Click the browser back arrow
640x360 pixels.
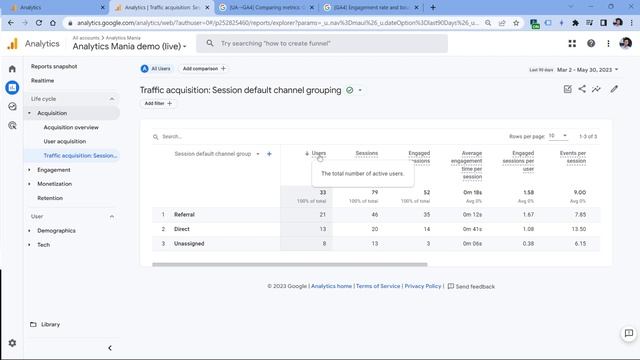pos(11,23)
